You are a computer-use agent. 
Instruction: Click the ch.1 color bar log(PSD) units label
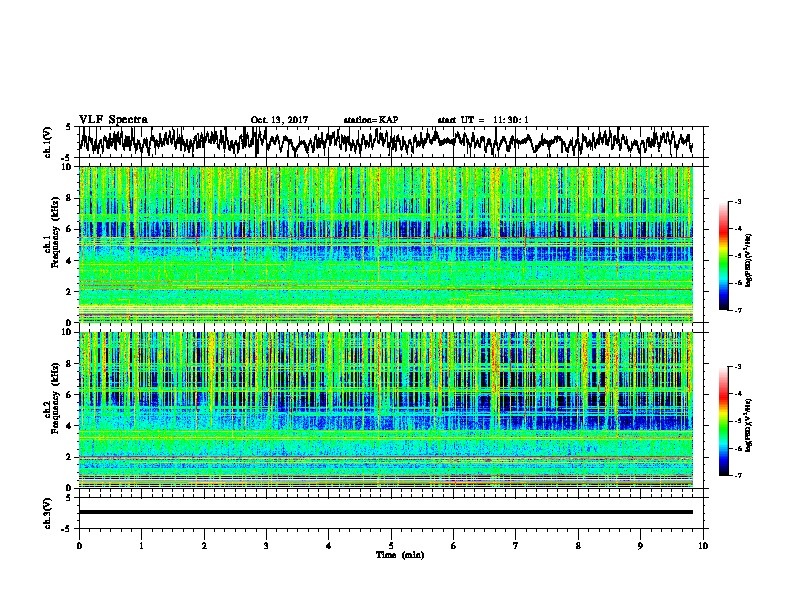[x=749, y=260]
